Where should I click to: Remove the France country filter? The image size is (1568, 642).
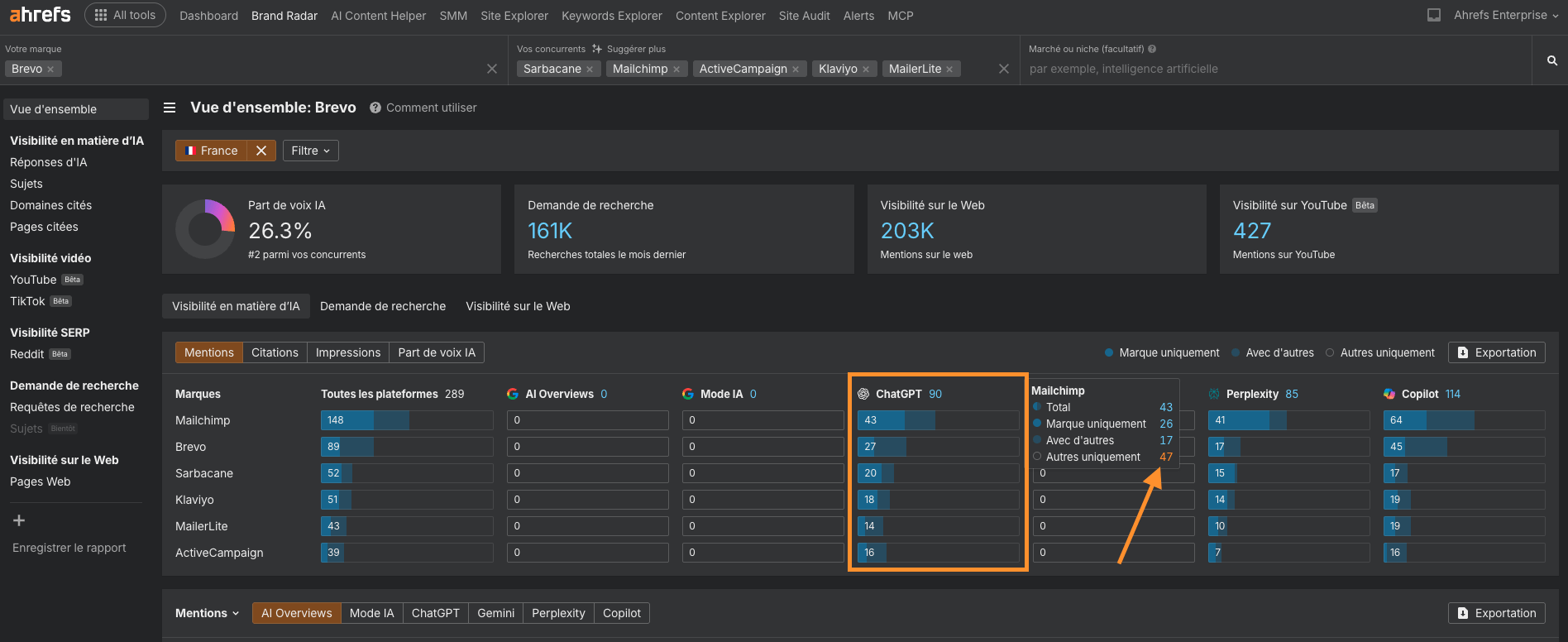point(261,151)
